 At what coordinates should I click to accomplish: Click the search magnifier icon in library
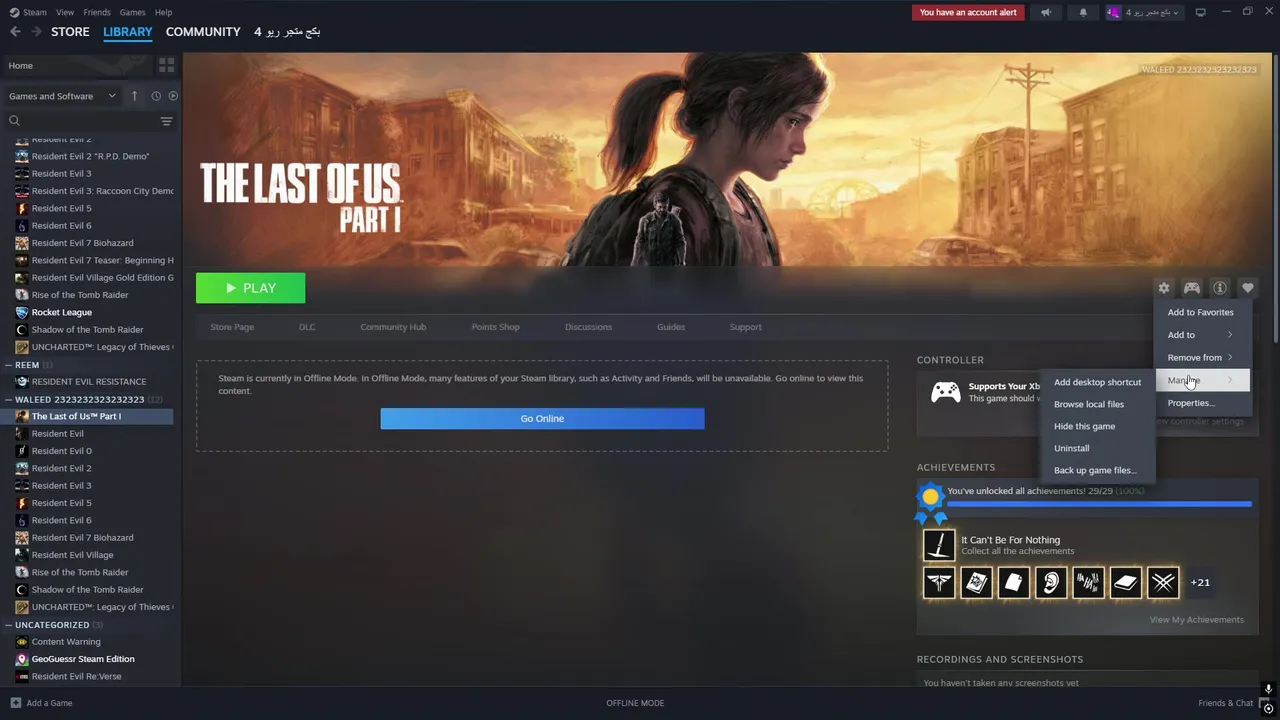(x=14, y=121)
